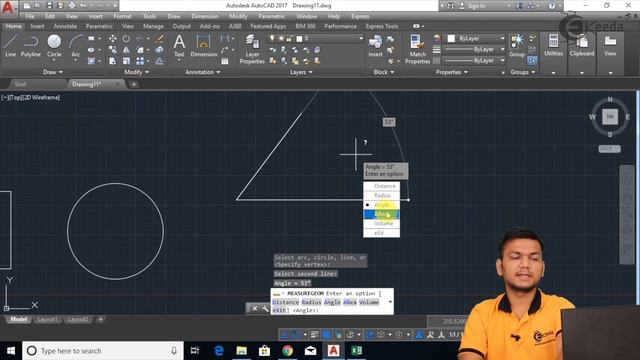Click the Copy tool in Modify panel

pyautogui.click(x=113, y=50)
